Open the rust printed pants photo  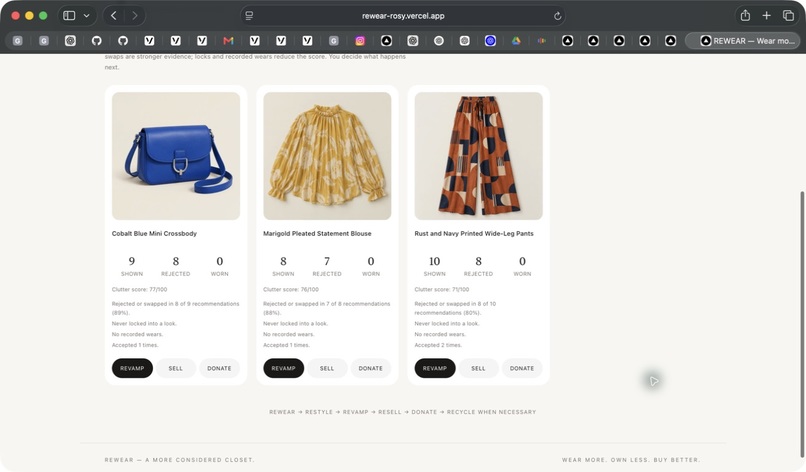479,156
